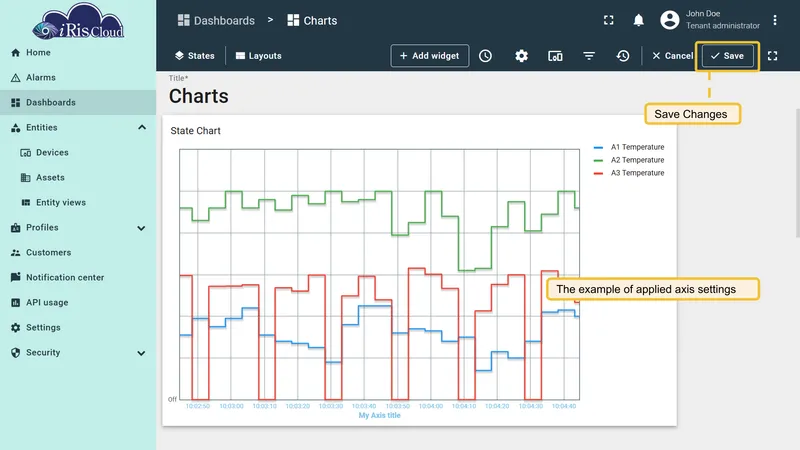This screenshot has height=450, width=800.
Task: Toggle A2 Temperature legend series
Action: 629,160
